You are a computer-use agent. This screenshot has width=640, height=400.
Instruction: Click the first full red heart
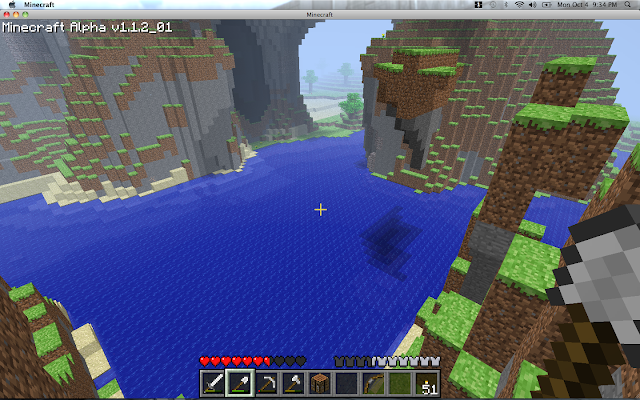point(204,361)
